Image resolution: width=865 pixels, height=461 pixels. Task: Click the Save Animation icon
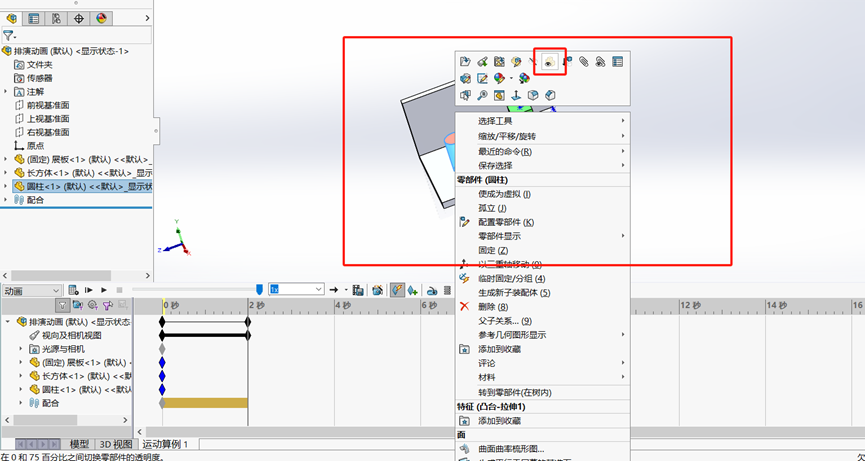click(358, 290)
